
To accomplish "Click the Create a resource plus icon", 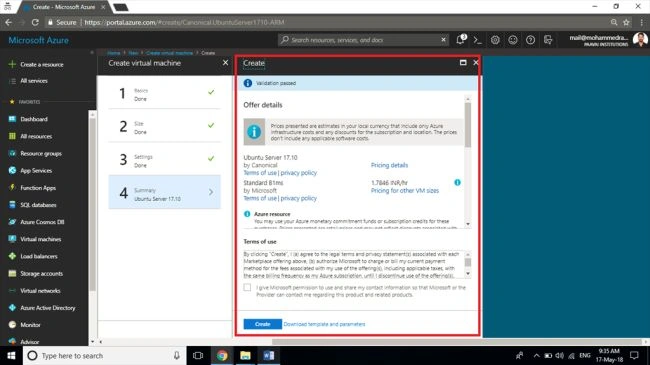I will coord(12,64).
